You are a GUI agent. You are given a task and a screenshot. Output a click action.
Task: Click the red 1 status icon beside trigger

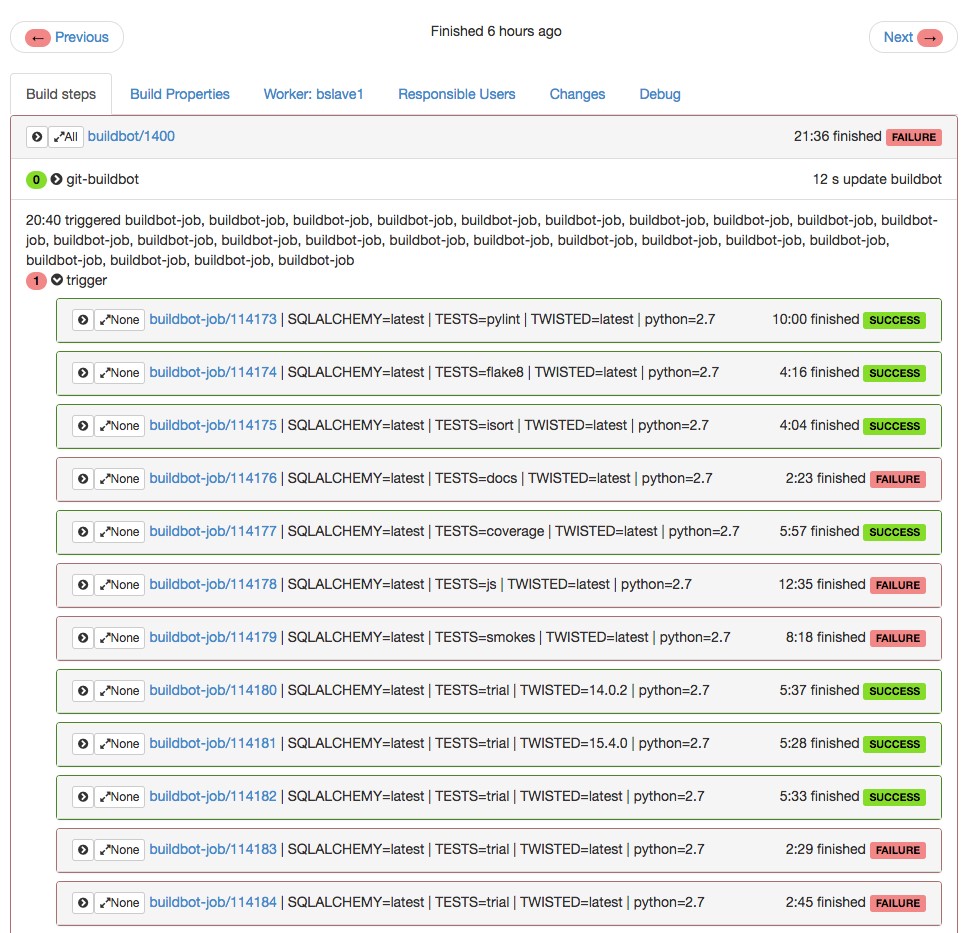(x=37, y=281)
